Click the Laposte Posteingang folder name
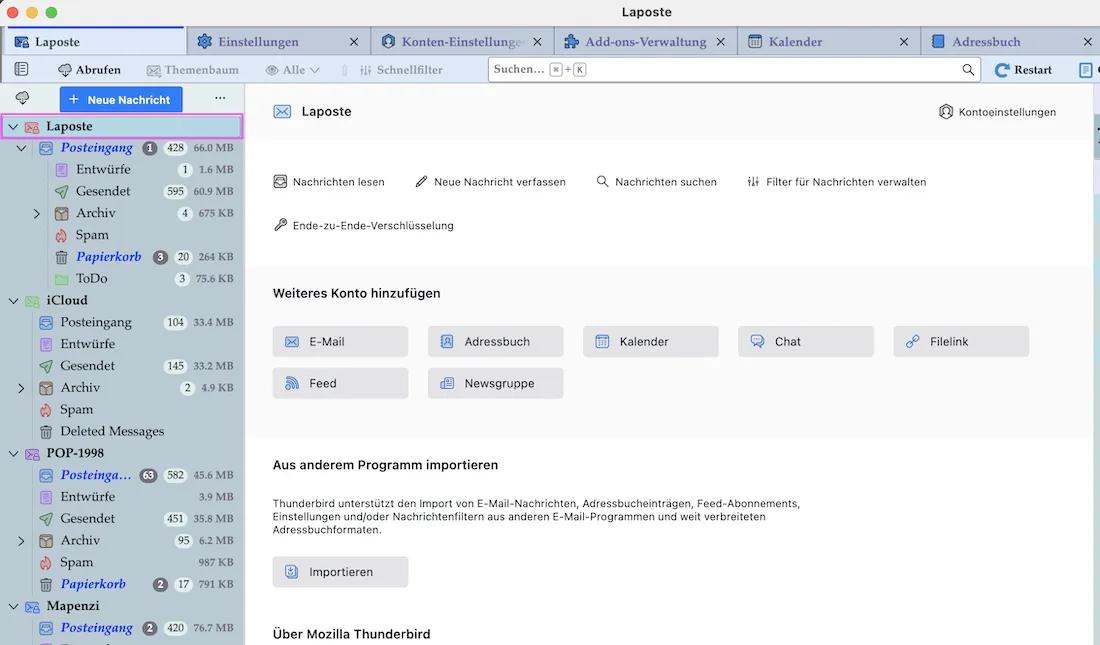This screenshot has height=645, width=1100. 96,147
